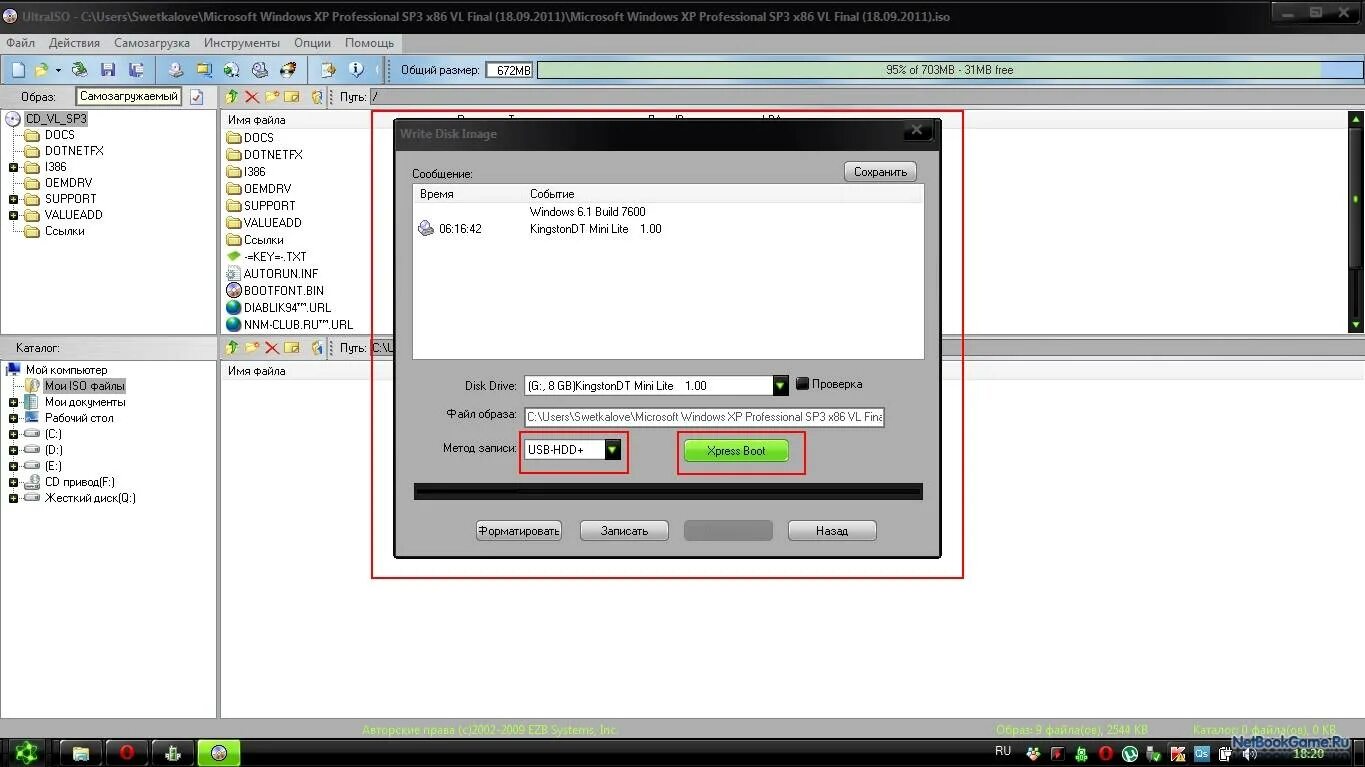Open the Самозагрузка menu

pos(152,43)
